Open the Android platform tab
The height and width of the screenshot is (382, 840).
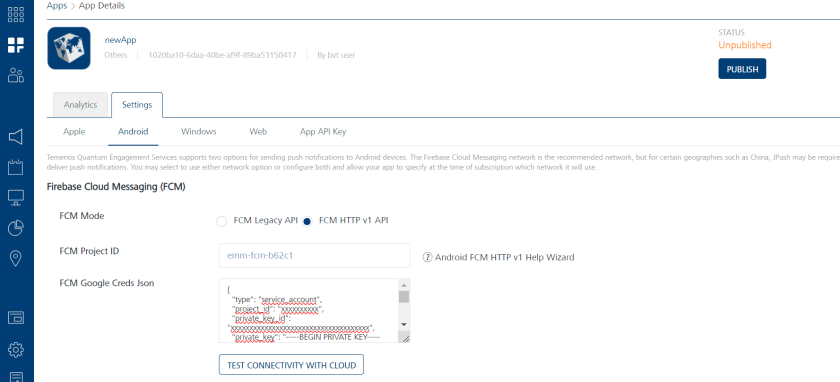133,131
